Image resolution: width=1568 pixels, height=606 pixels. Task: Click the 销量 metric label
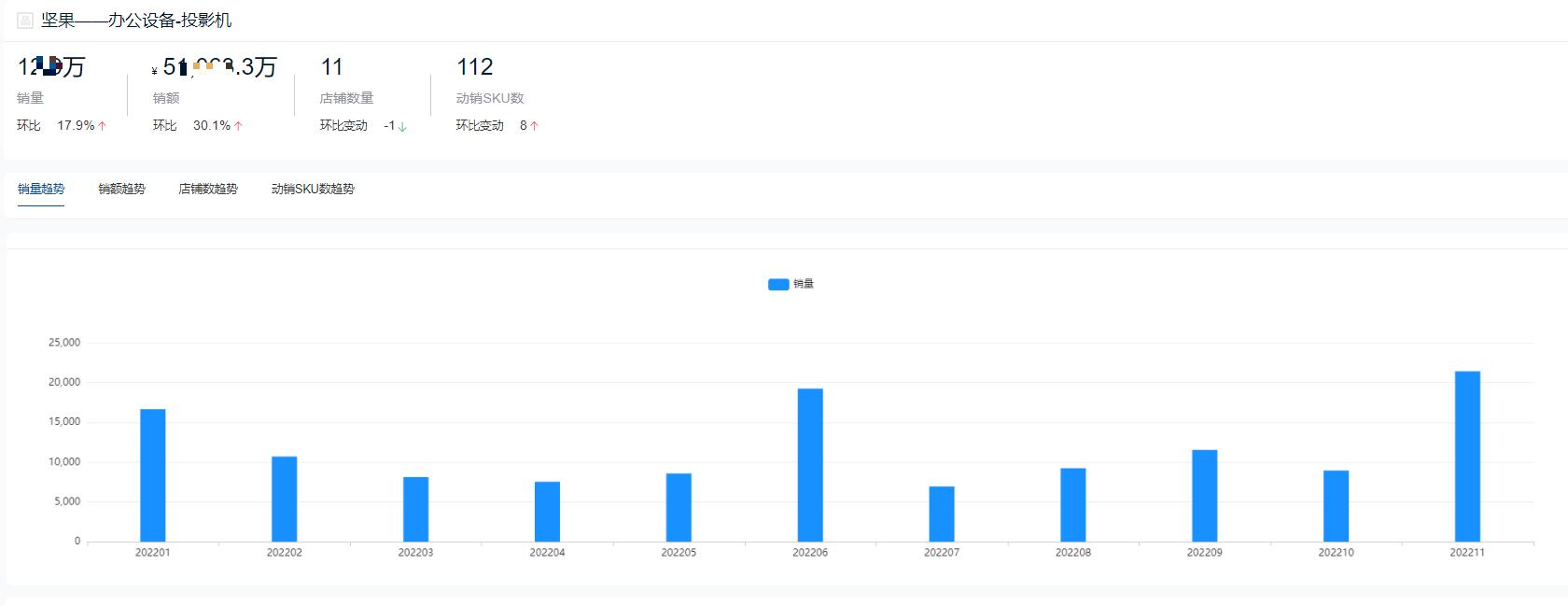(30, 97)
